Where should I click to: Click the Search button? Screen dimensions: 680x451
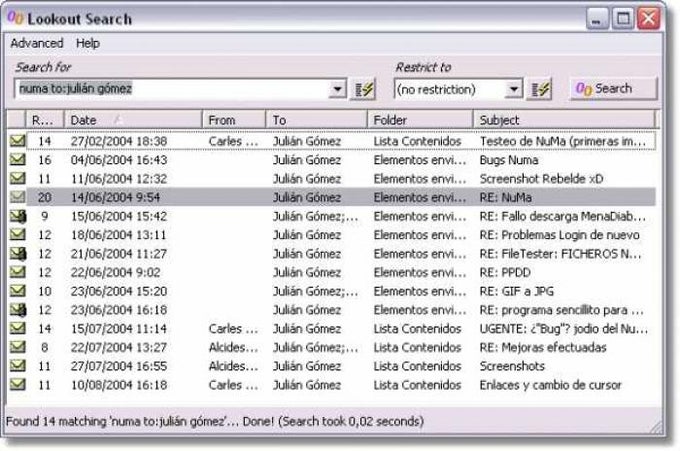(x=613, y=89)
